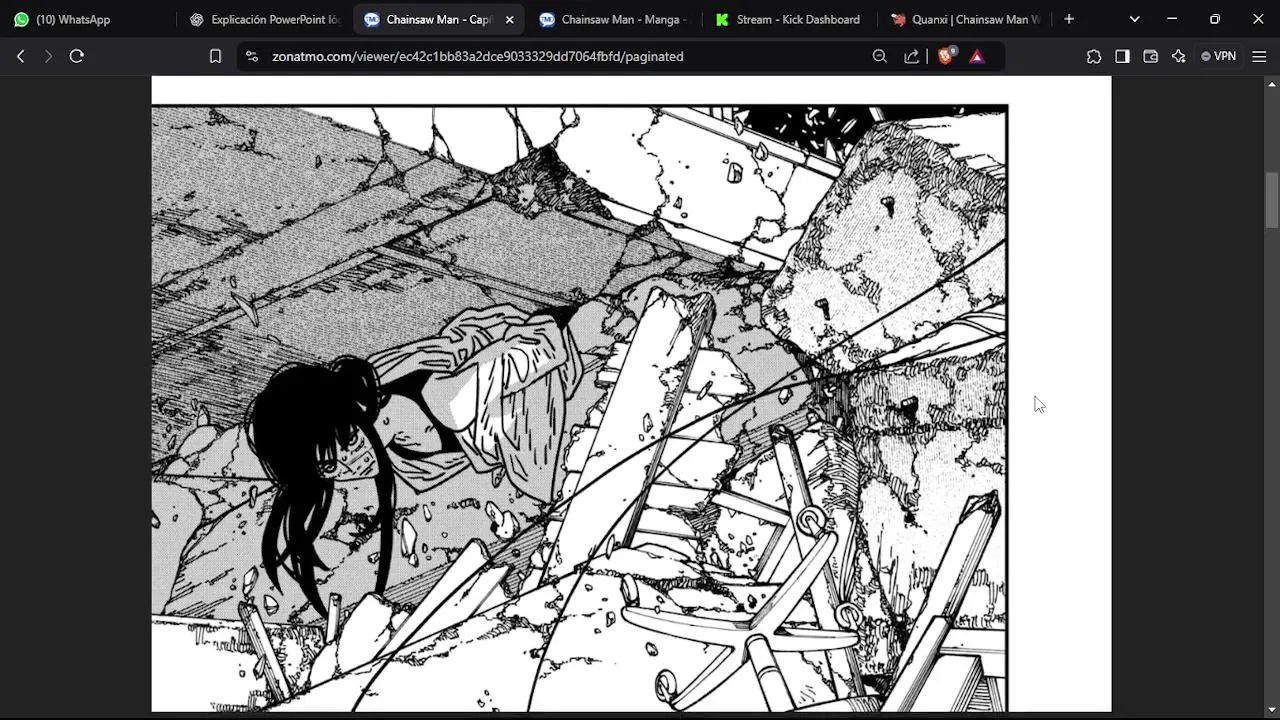This screenshot has height=720, width=1280.
Task: Open Leo AI assistant icon
Action: click(x=1179, y=57)
